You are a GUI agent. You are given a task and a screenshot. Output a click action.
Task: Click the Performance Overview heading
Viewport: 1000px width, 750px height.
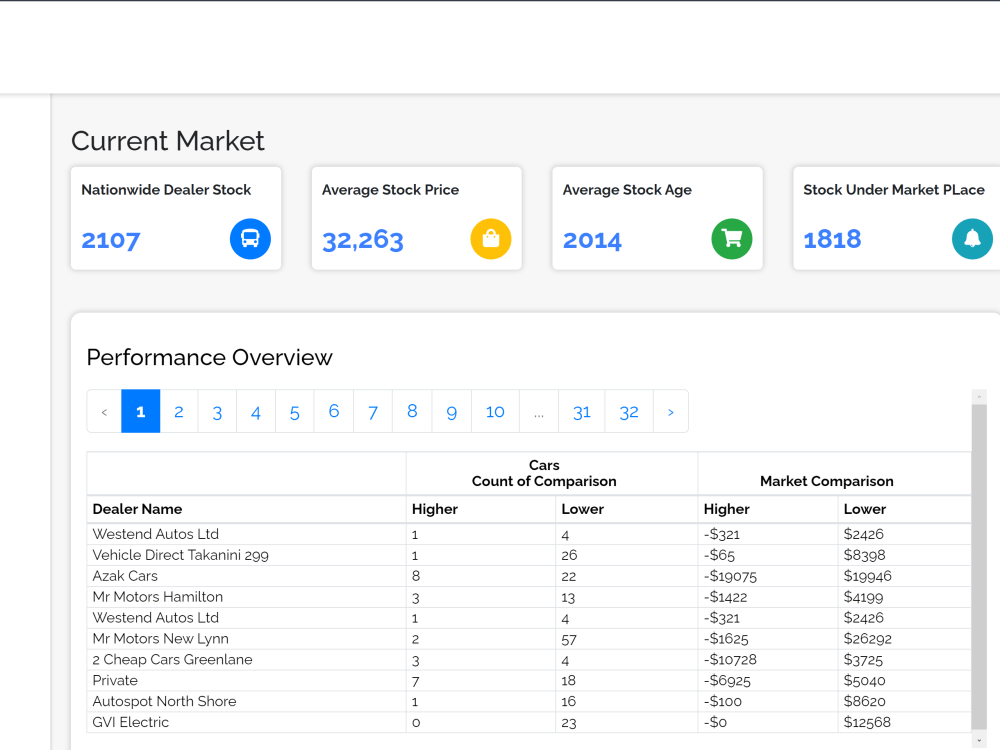[x=209, y=357]
